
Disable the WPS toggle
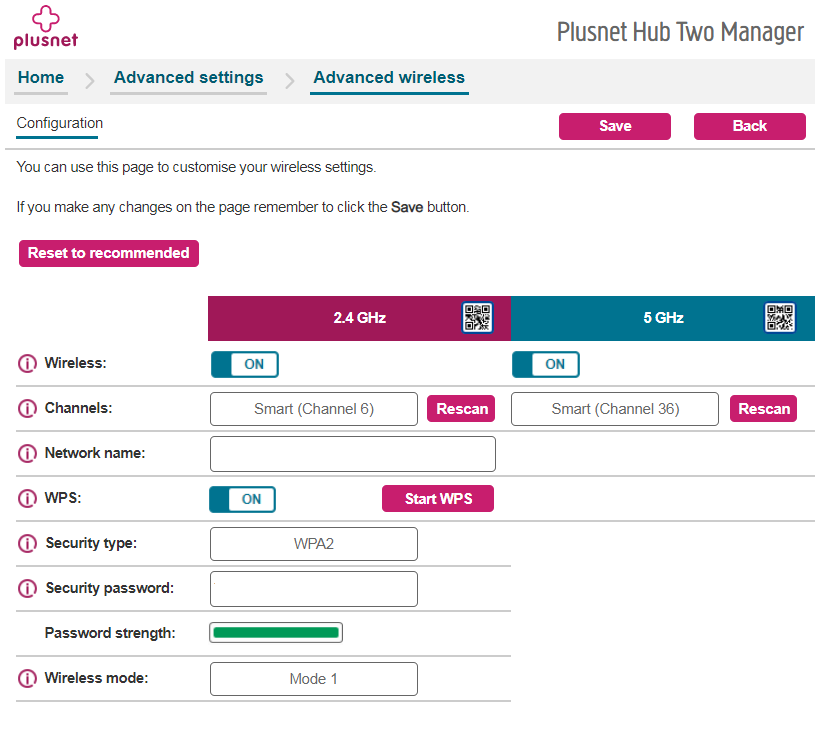click(x=242, y=499)
